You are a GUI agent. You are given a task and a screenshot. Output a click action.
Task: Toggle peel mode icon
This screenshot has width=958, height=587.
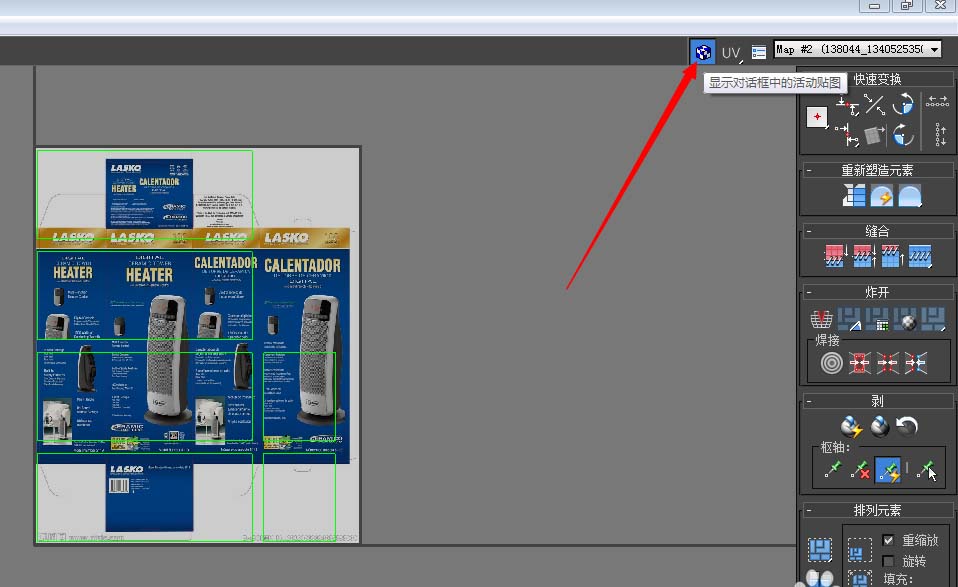click(879, 426)
